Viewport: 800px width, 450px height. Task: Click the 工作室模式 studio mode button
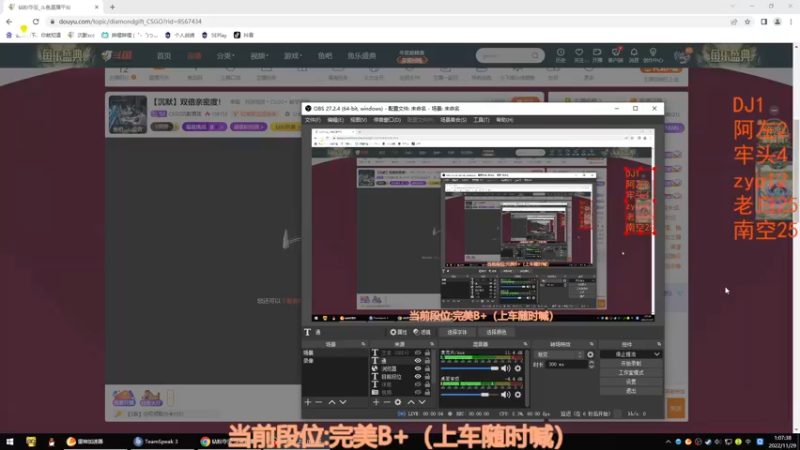pyautogui.click(x=631, y=372)
